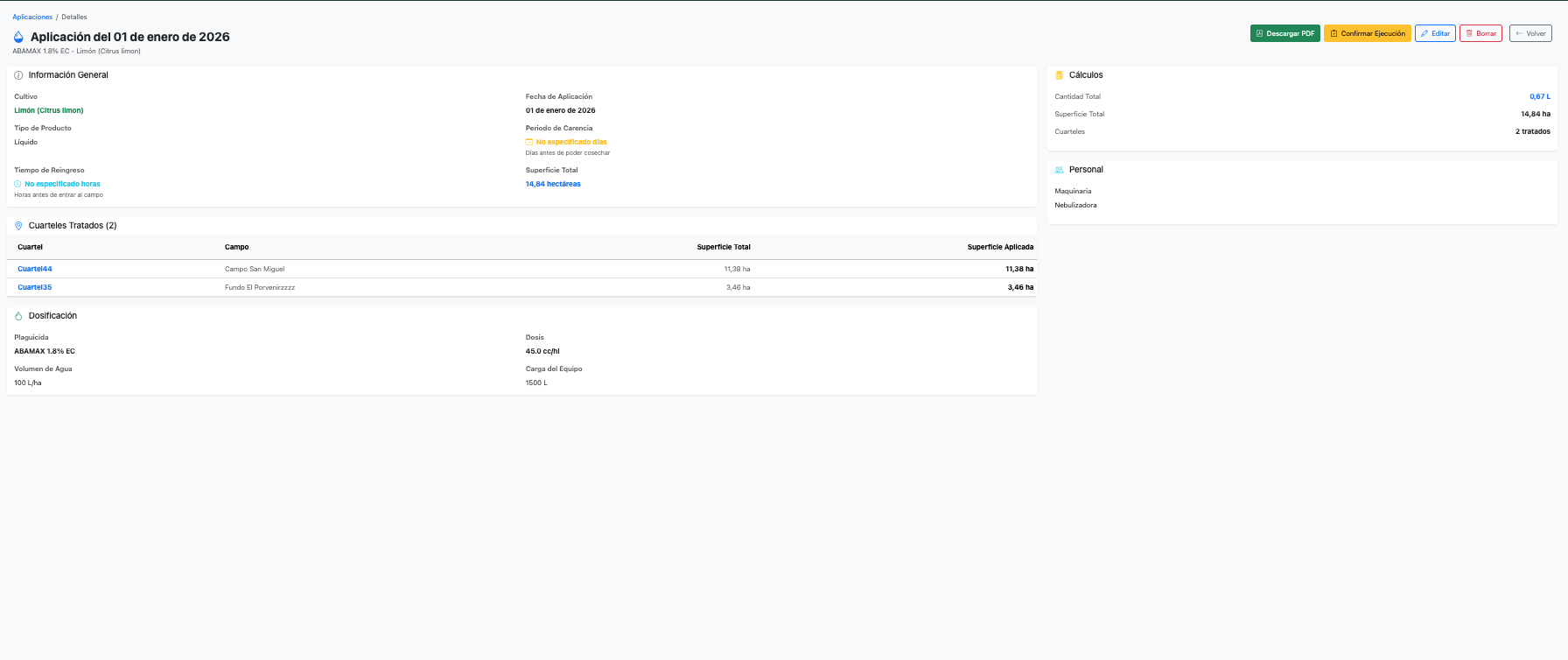Click the 0,67 L total quantity value
Screen dimensions: 1568x660
[1539, 96]
